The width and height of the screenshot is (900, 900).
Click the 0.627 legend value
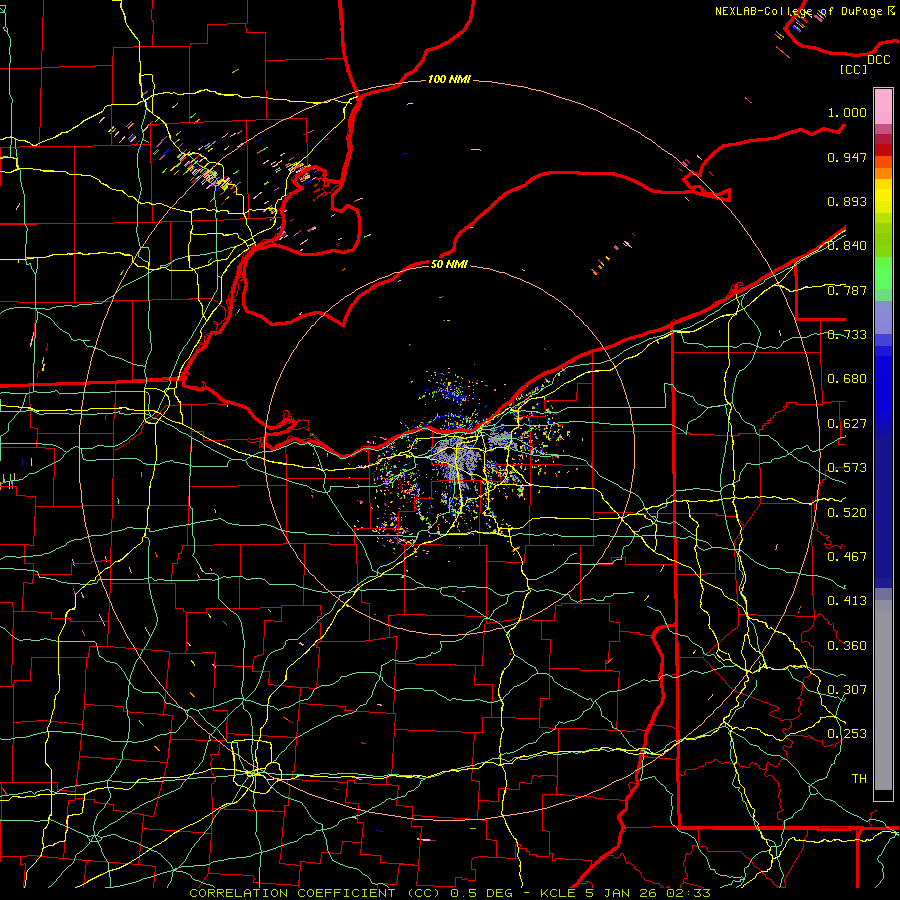[x=847, y=424]
